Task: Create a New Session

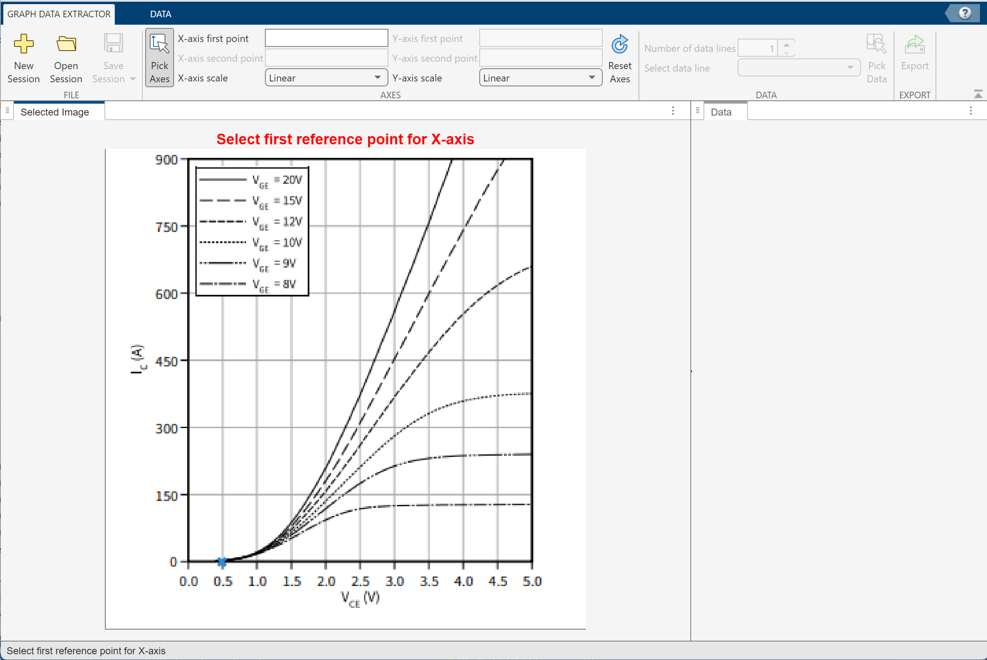Action: point(23,56)
